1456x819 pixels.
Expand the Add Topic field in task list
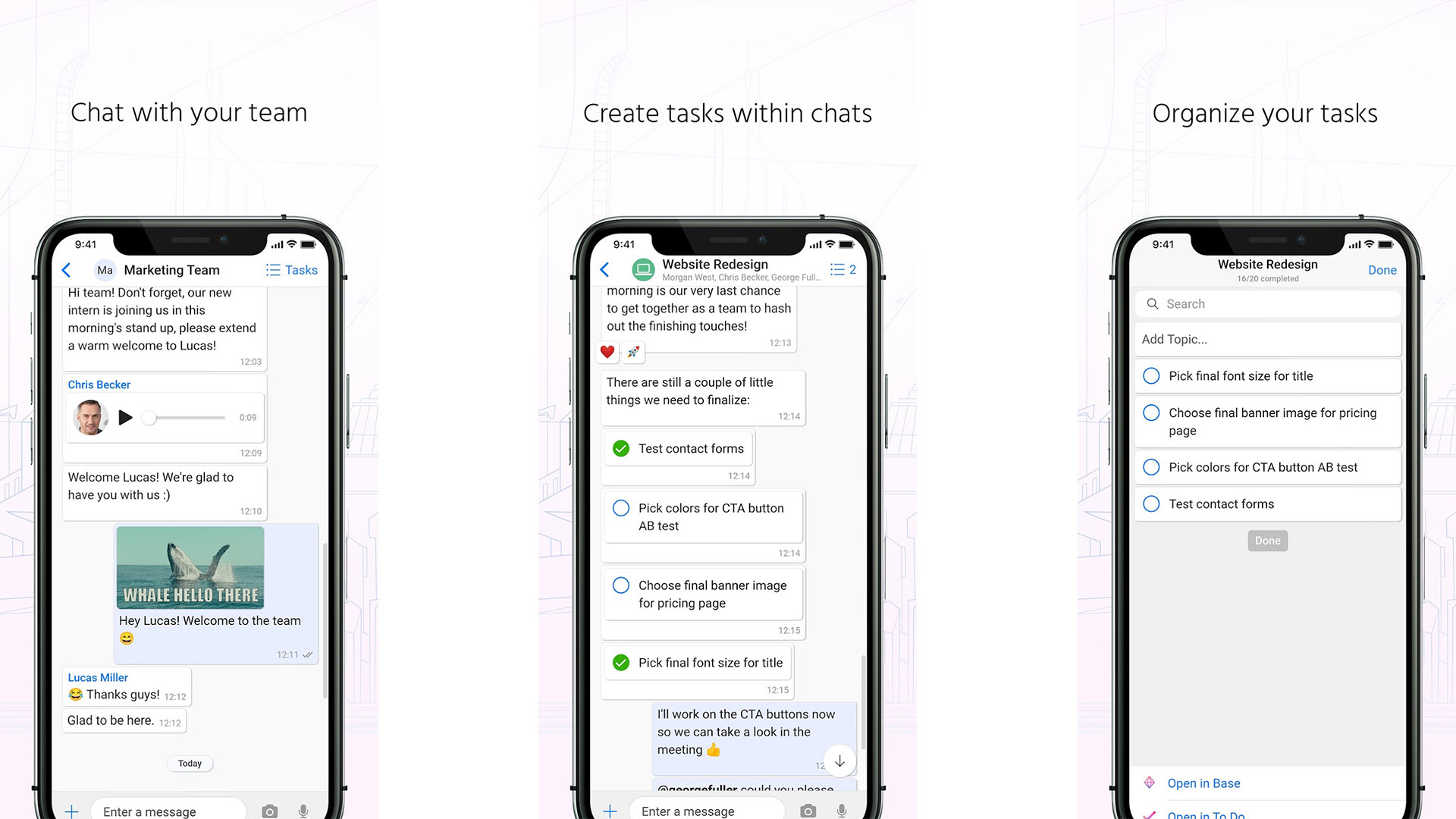1266,339
